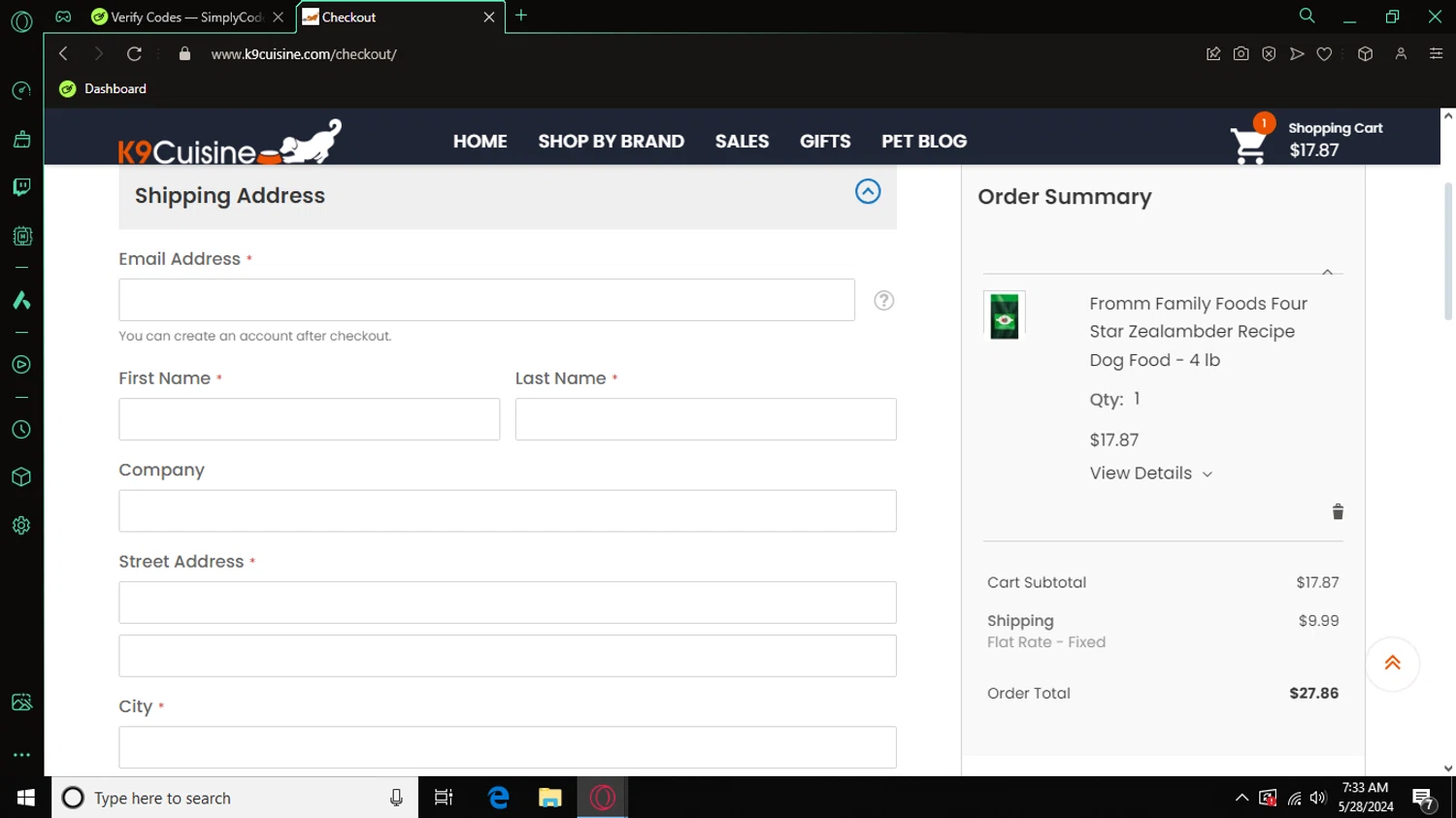Open a new browser tab
This screenshot has width=1456, height=818.
click(x=521, y=16)
